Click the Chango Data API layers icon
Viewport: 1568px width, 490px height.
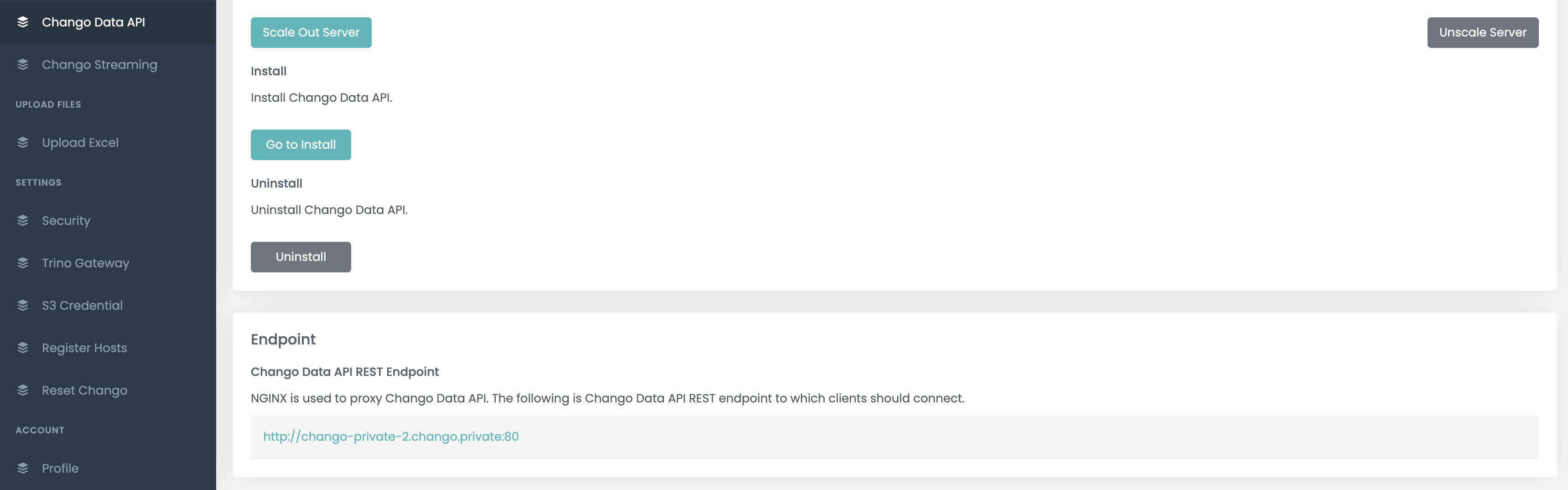tap(23, 22)
